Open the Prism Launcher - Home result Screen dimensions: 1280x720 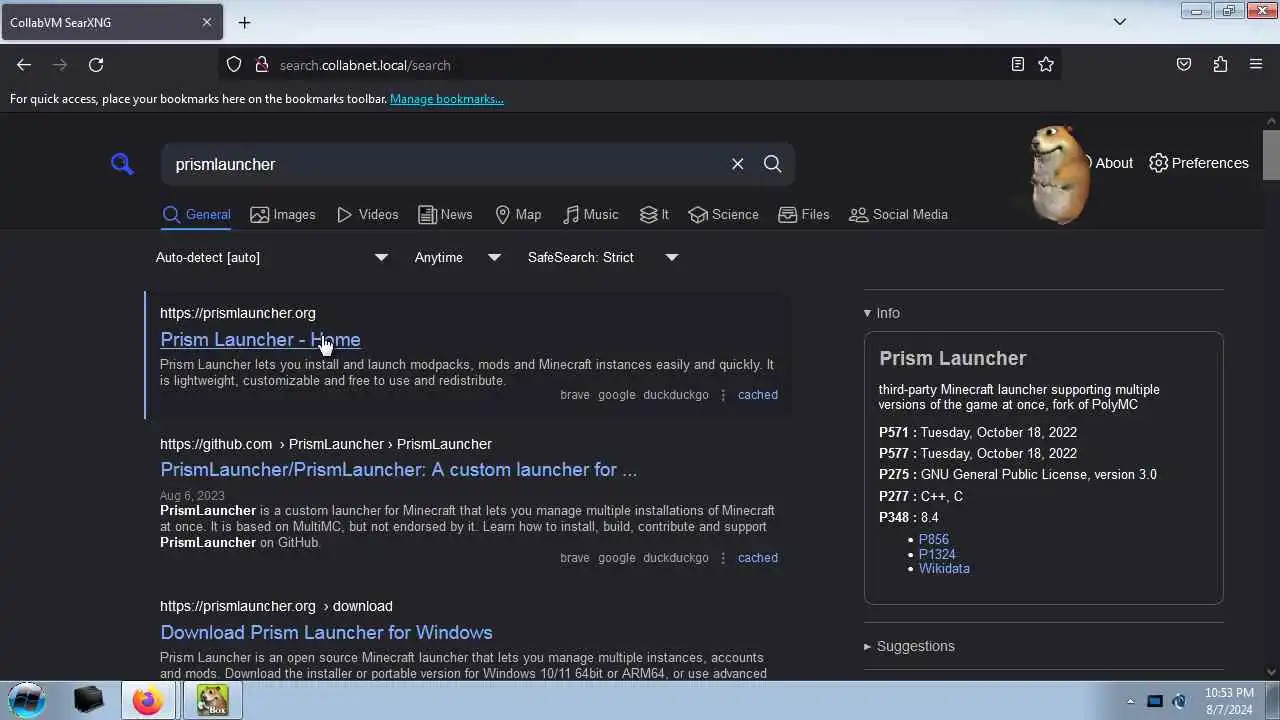click(260, 339)
